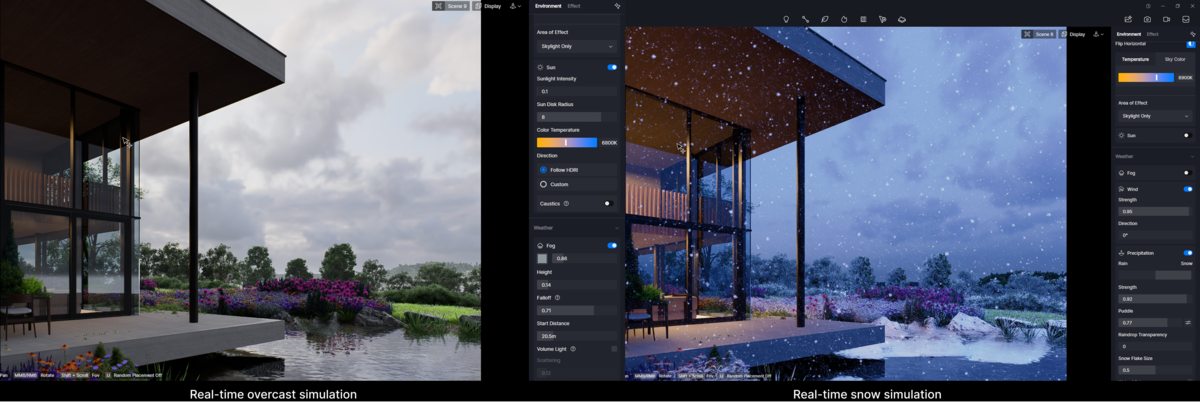Click the right panel temperature gradient bar
This screenshot has width=1200, height=414.
(x=1146, y=77)
